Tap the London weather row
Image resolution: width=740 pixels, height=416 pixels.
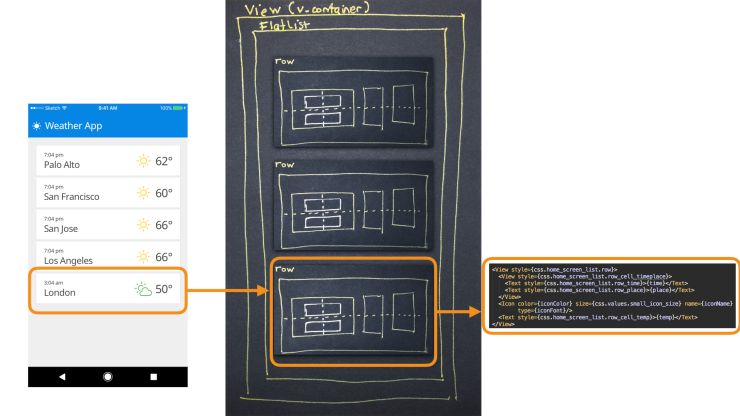pyautogui.click(x=108, y=289)
